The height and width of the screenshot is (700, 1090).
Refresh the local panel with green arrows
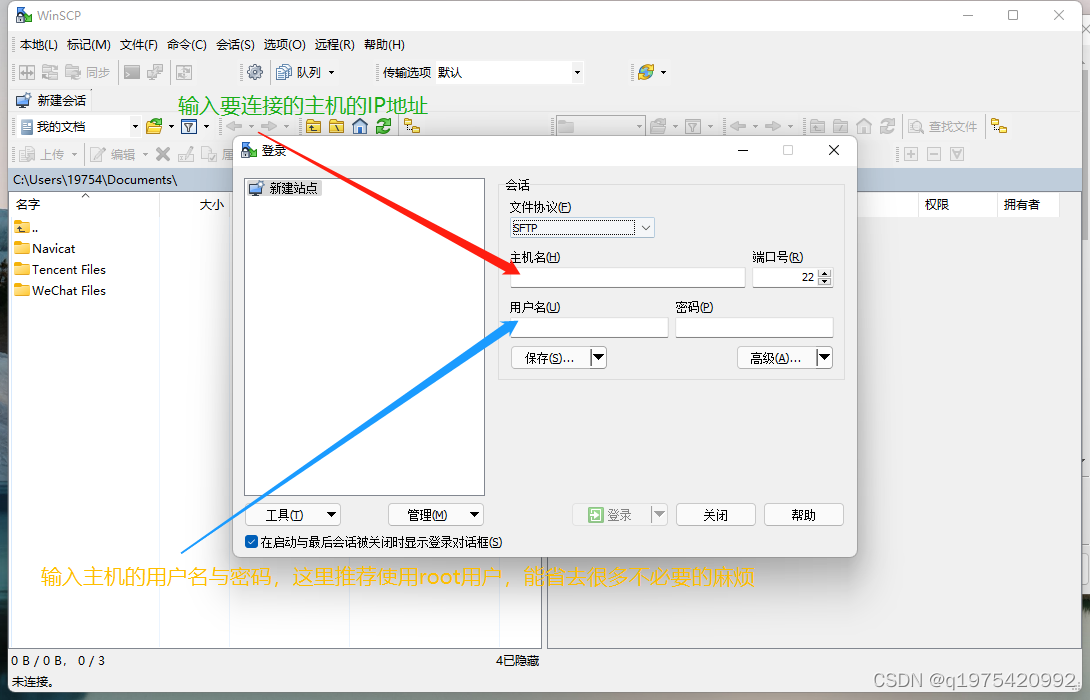[383, 127]
